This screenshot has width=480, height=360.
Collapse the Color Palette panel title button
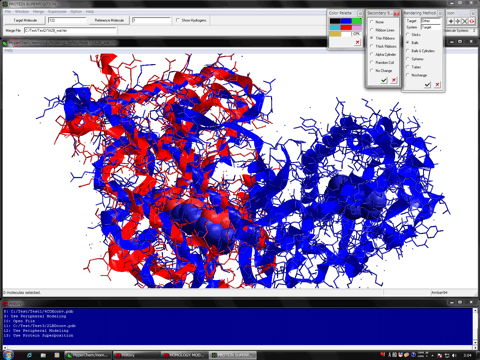[360, 13]
